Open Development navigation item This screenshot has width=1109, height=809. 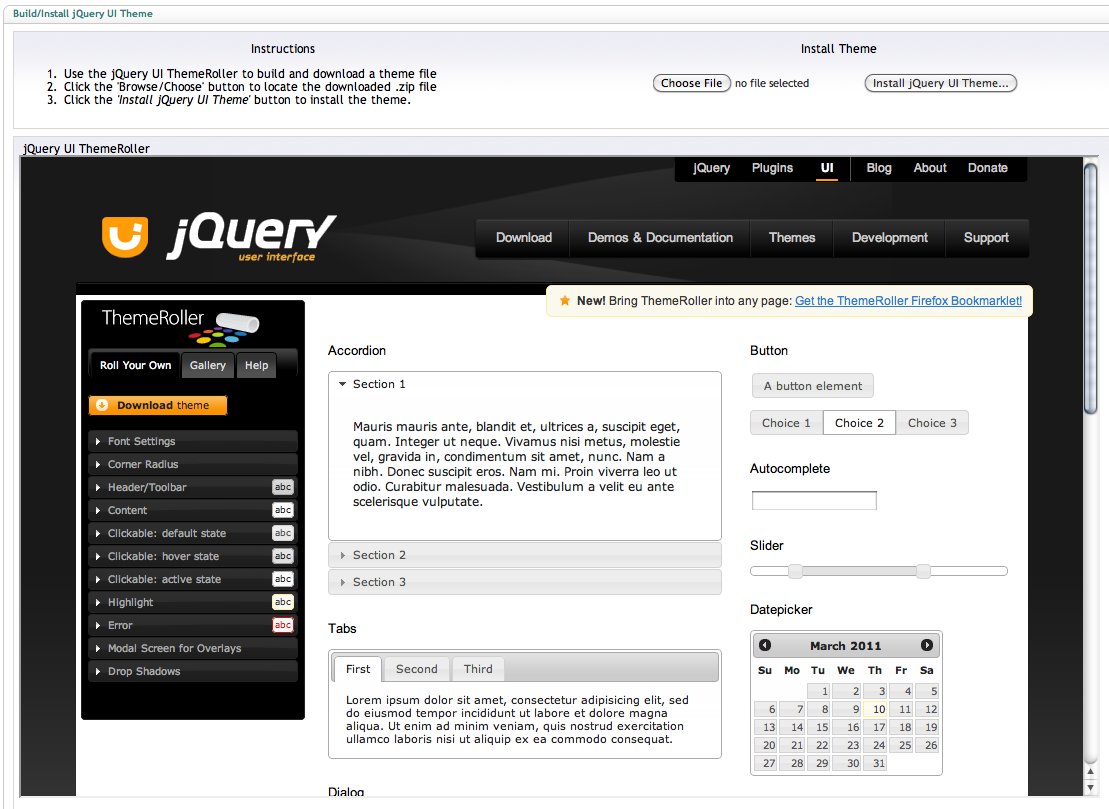(890, 238)
